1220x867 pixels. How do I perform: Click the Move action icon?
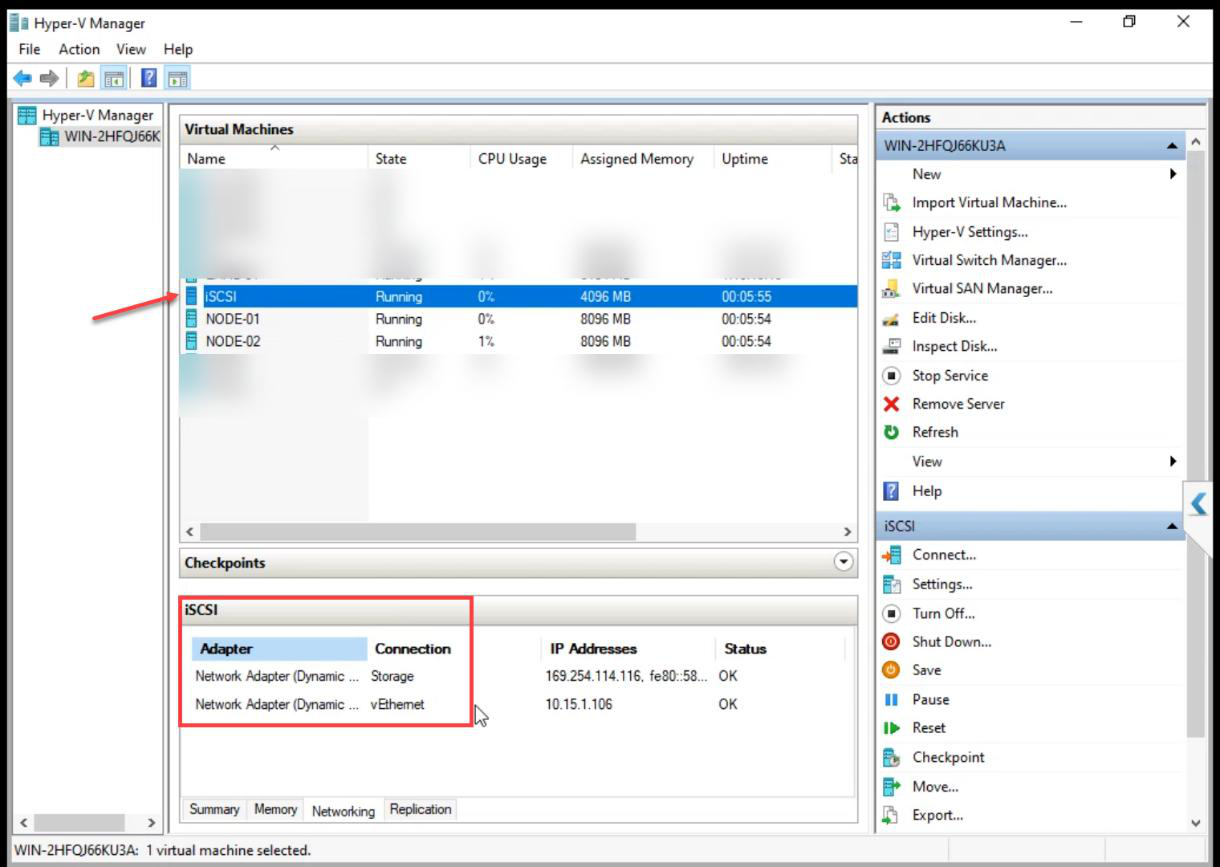[891, 786]
